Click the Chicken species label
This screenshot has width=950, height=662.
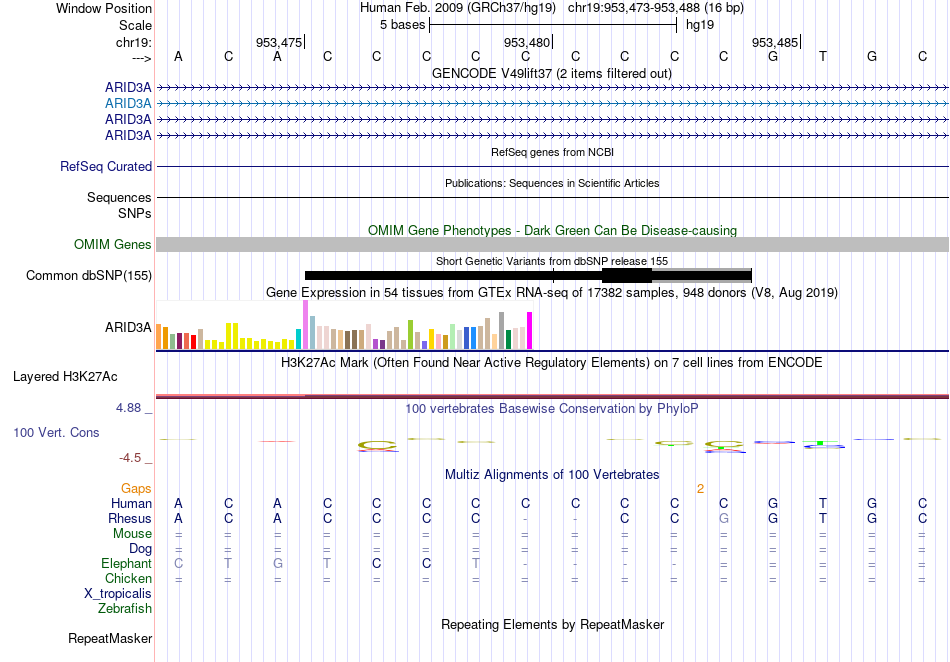coord(128,578)
